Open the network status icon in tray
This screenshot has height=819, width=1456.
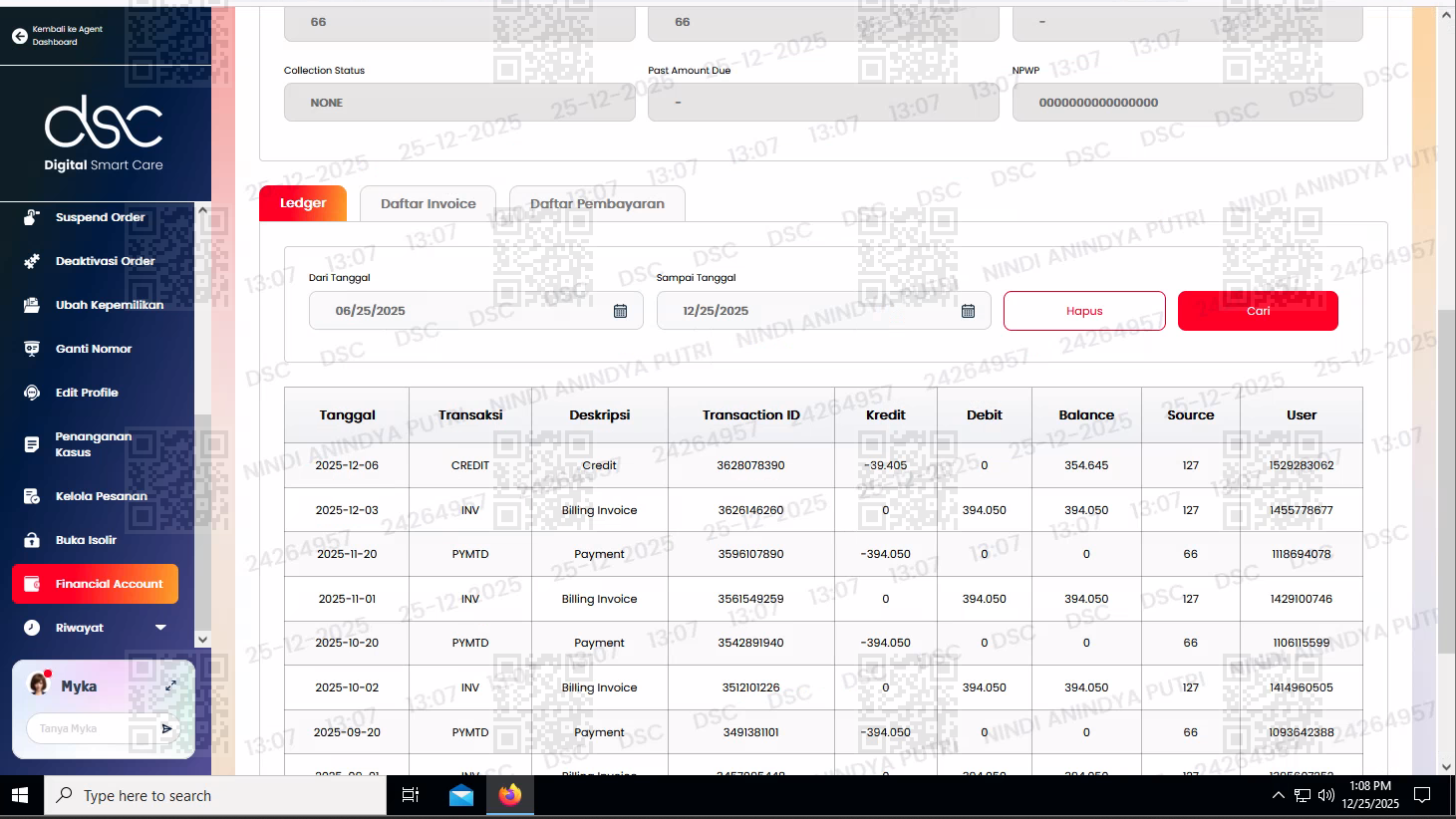pyautogui.click(x=1303, y=795)
